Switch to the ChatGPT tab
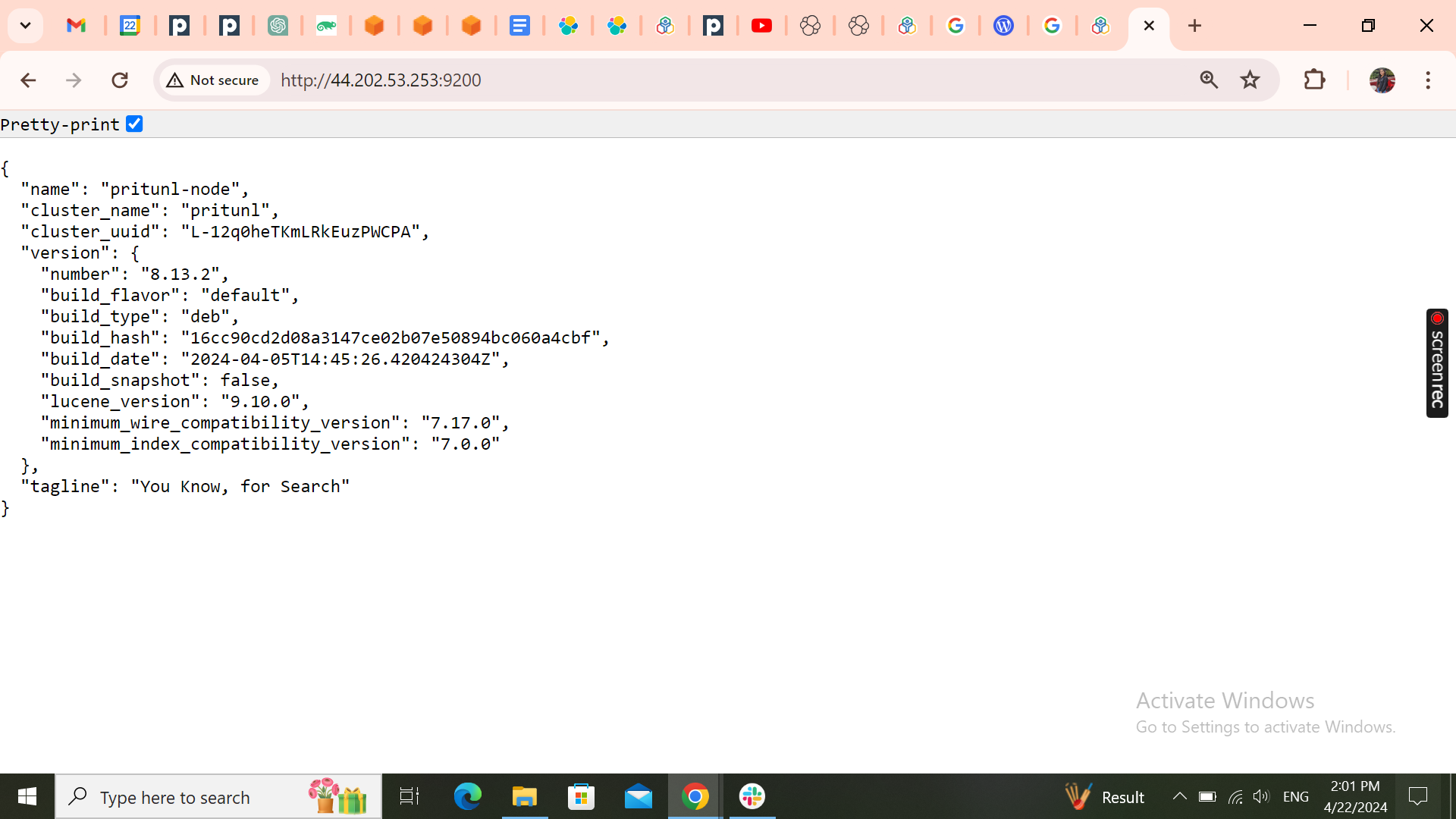 pyautogui.click(x=278, y=26)
